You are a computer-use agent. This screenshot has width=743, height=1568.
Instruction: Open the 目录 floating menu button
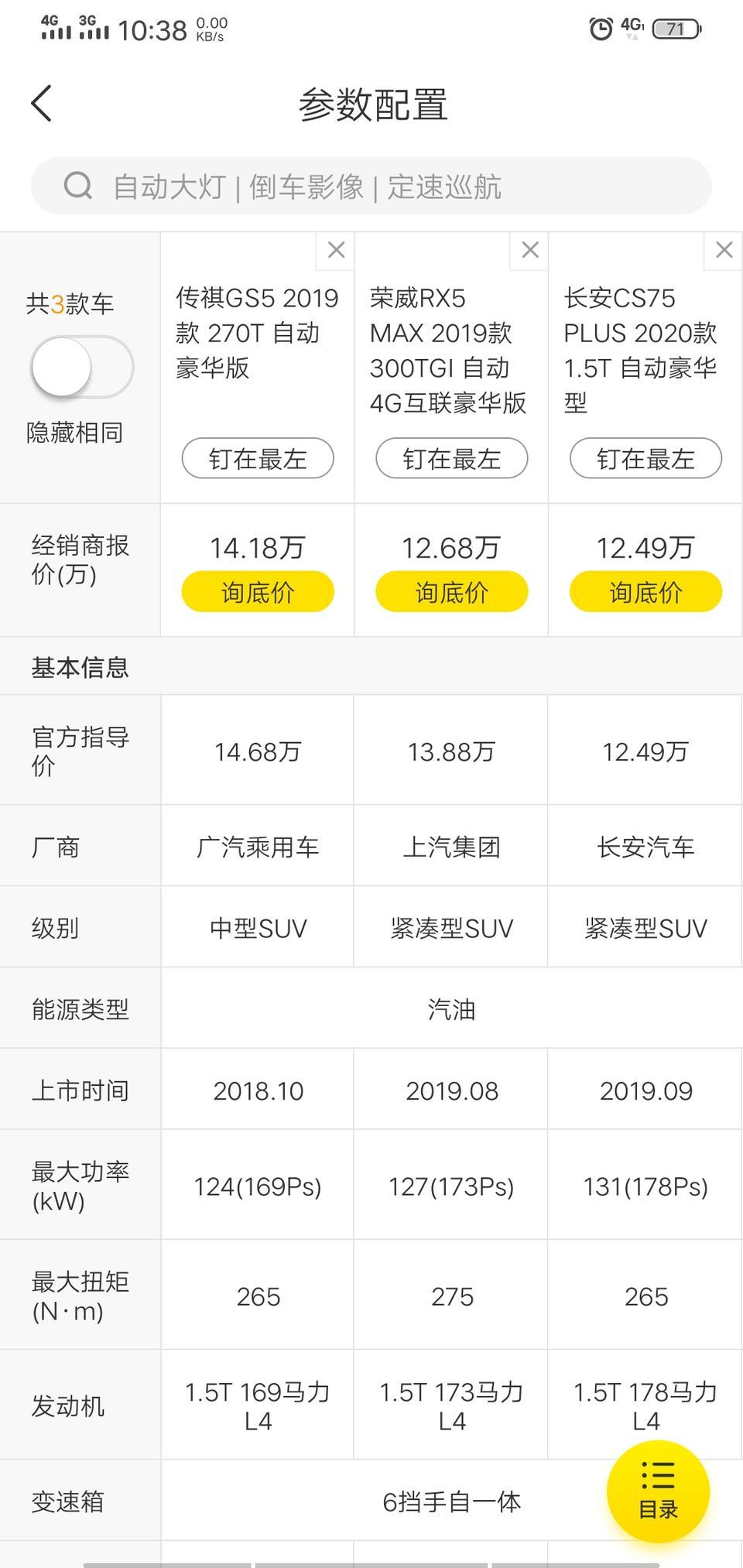click(658, 1491)
